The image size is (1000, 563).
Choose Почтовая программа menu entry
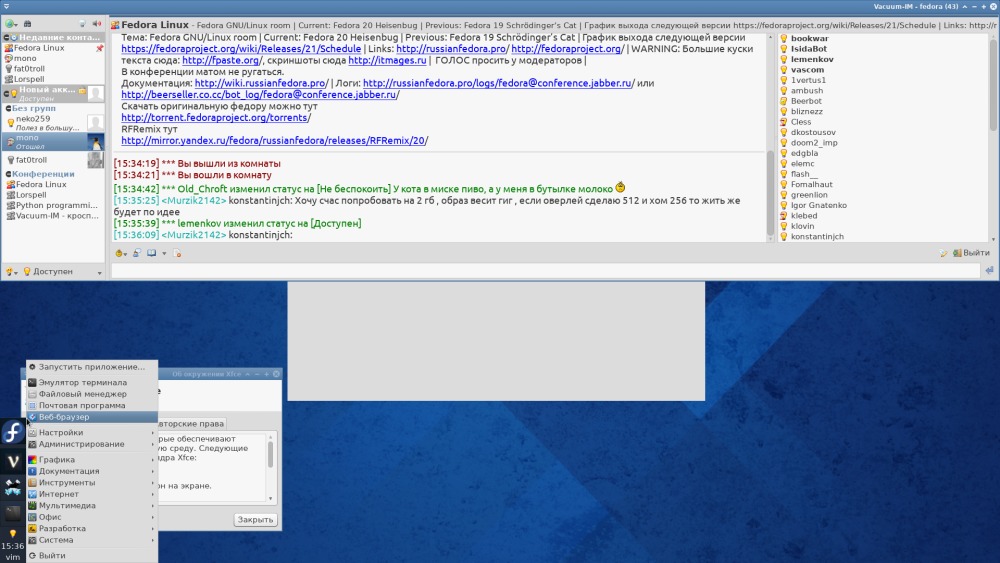pyautogui.click(x=92, y=406)
